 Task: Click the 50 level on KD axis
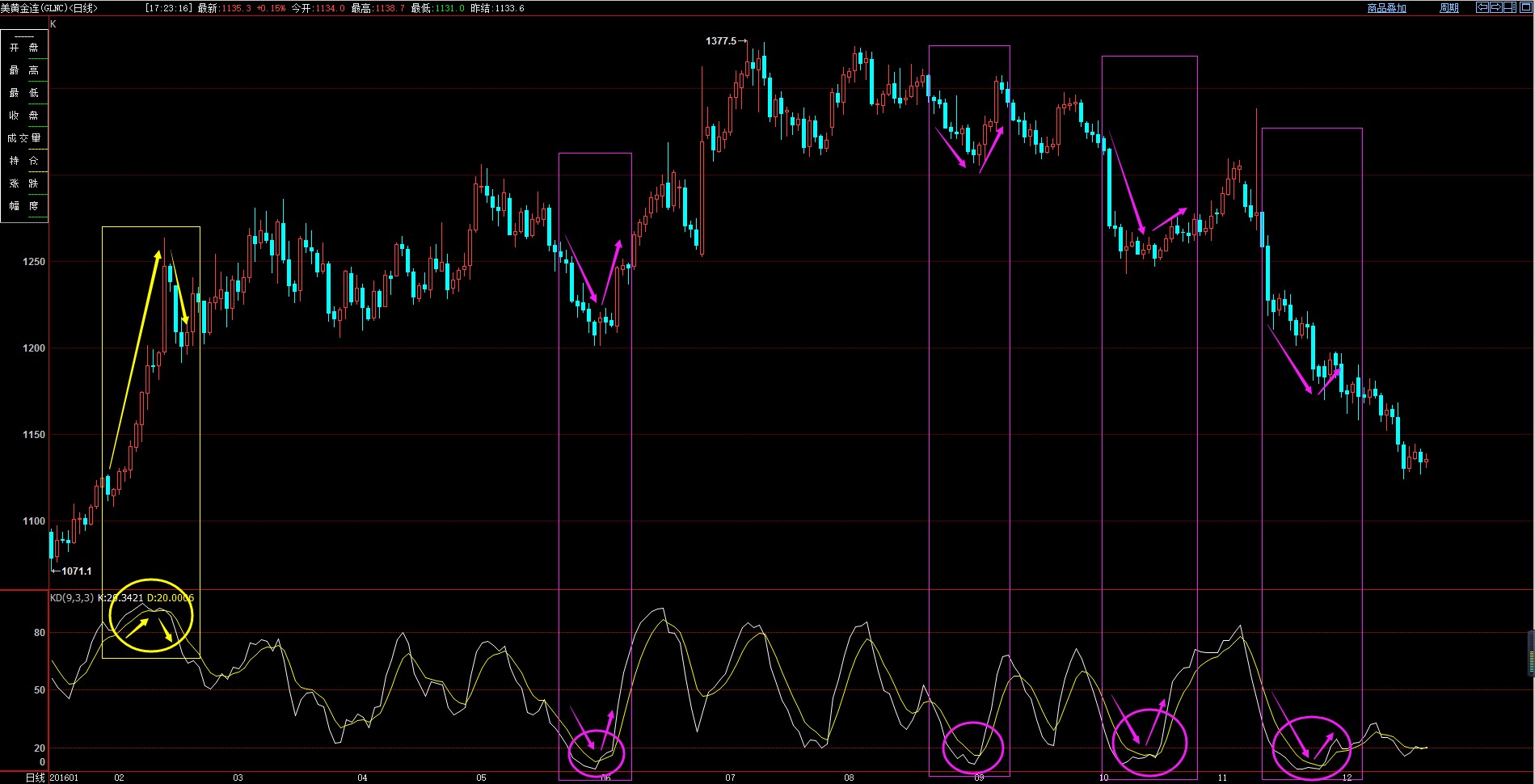click(x=40, y=690)
